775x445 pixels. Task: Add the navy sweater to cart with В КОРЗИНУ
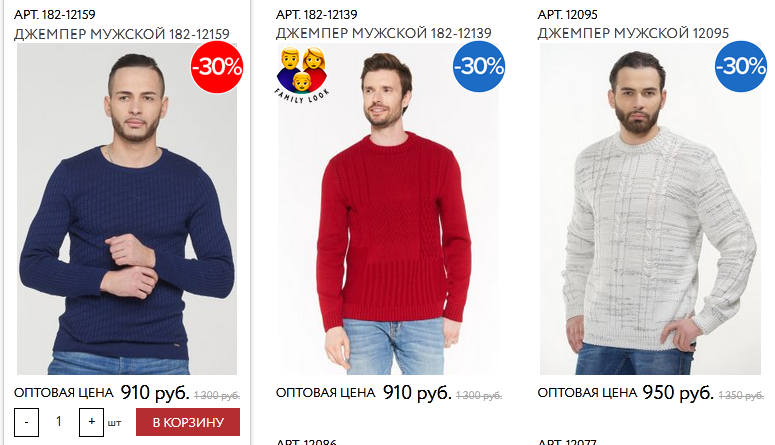coord(188,422)
